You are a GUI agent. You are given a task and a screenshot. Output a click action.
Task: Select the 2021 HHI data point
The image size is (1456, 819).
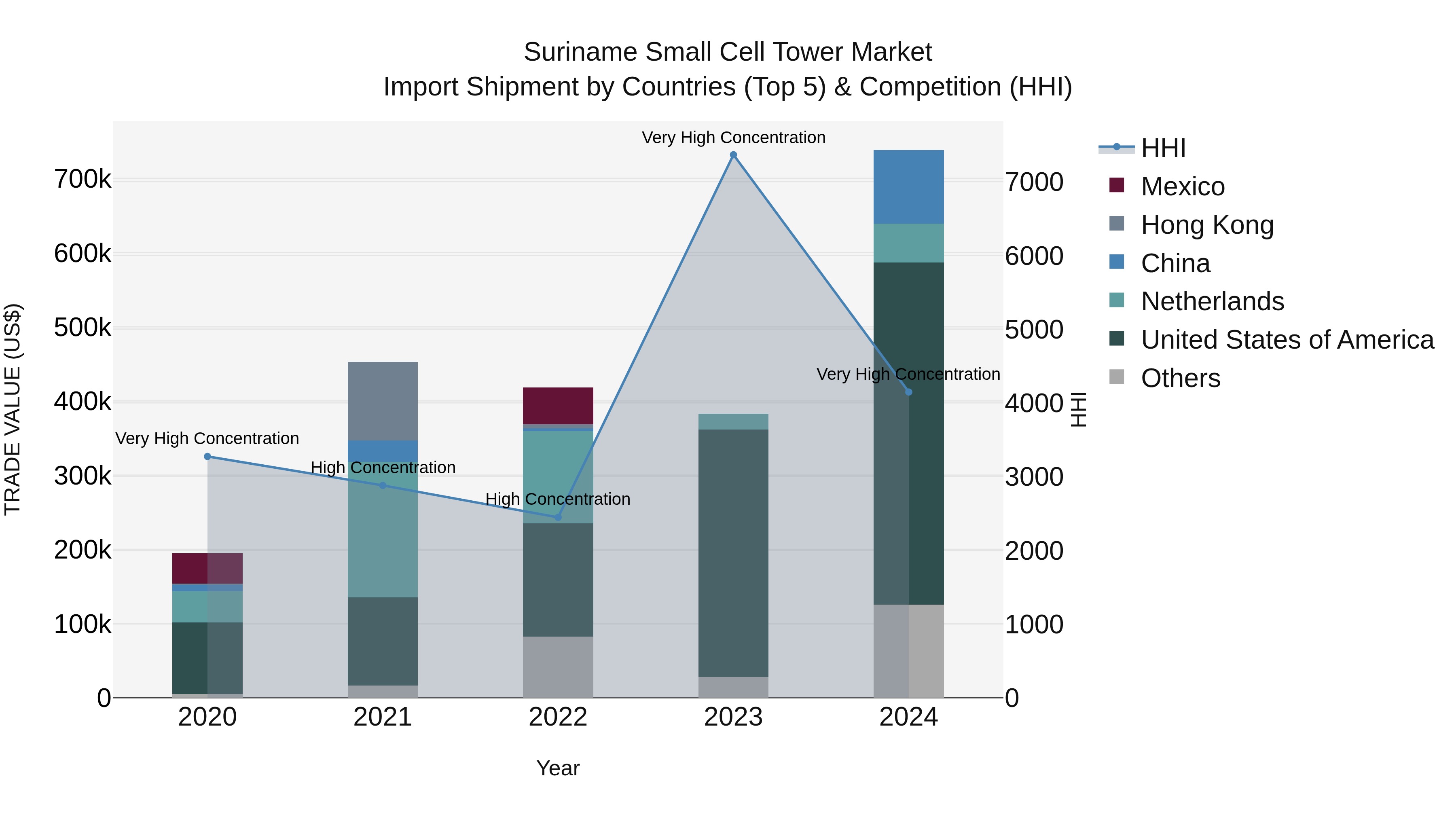coord(383,485)
